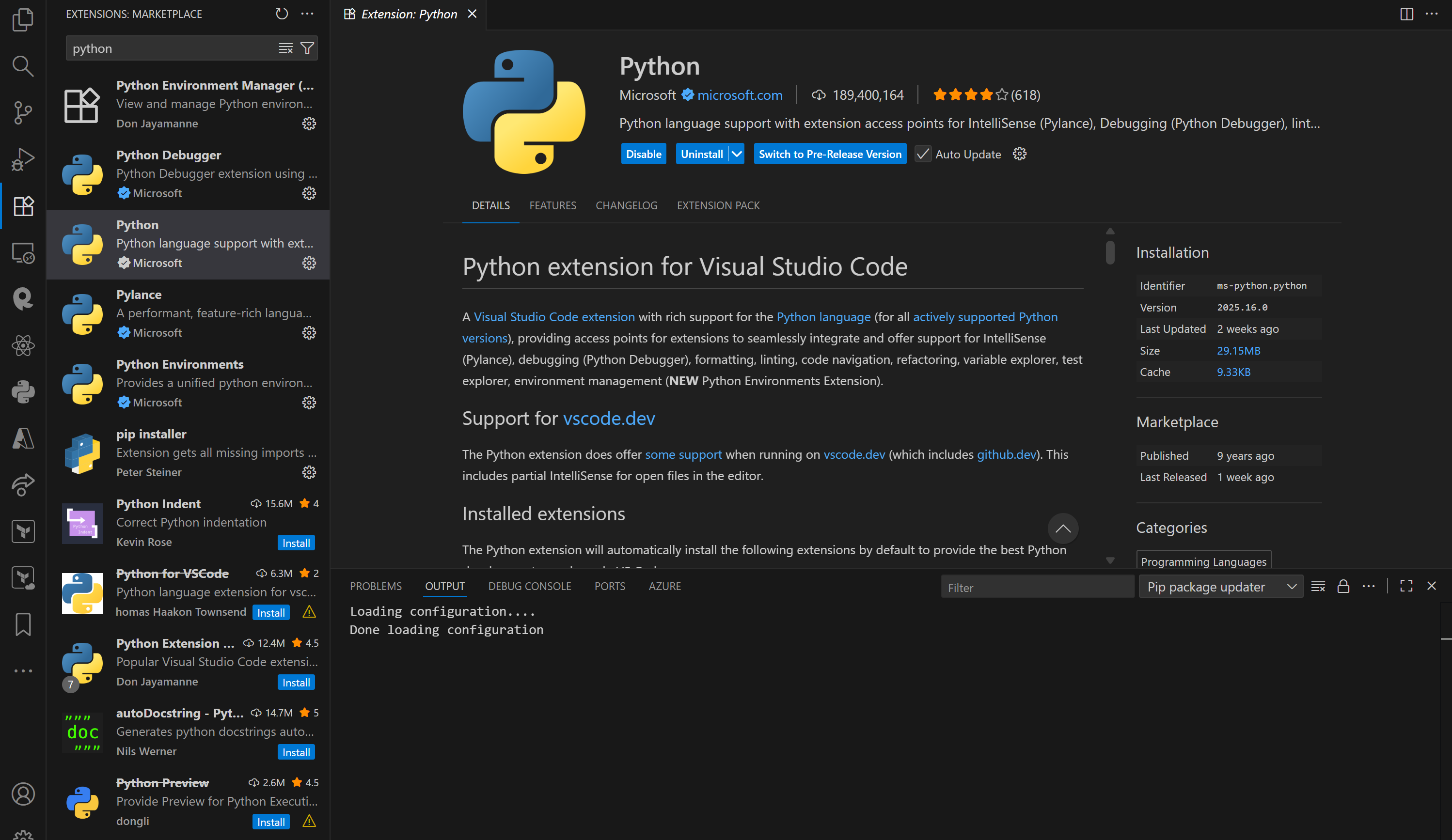The image size is (1452, 840).
Task: Open the DEBUG CONSOLE panel tab
Action: point(530,586)
